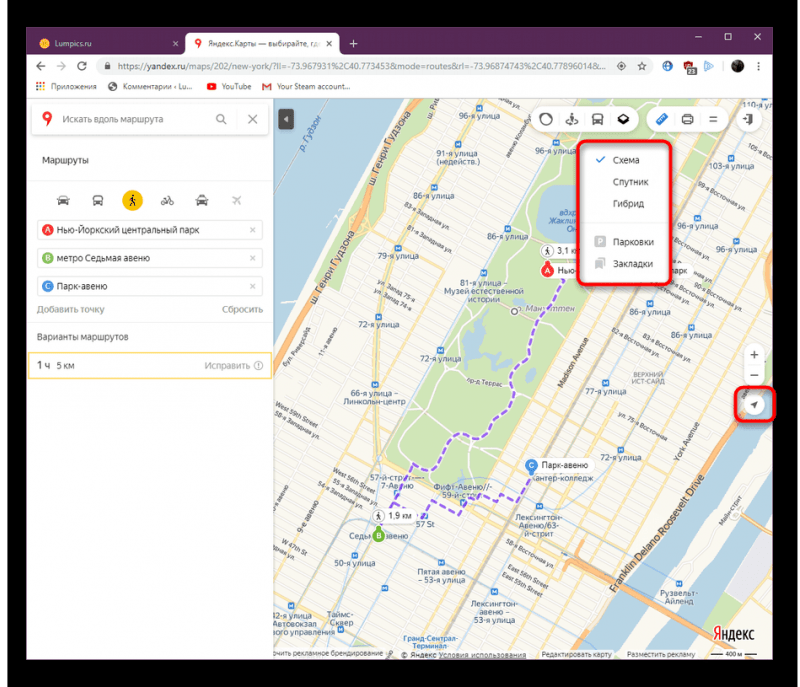This screenshot has width=800, height=687.
Task: Click Редактировать карту link
Action: tap(577, 654)
